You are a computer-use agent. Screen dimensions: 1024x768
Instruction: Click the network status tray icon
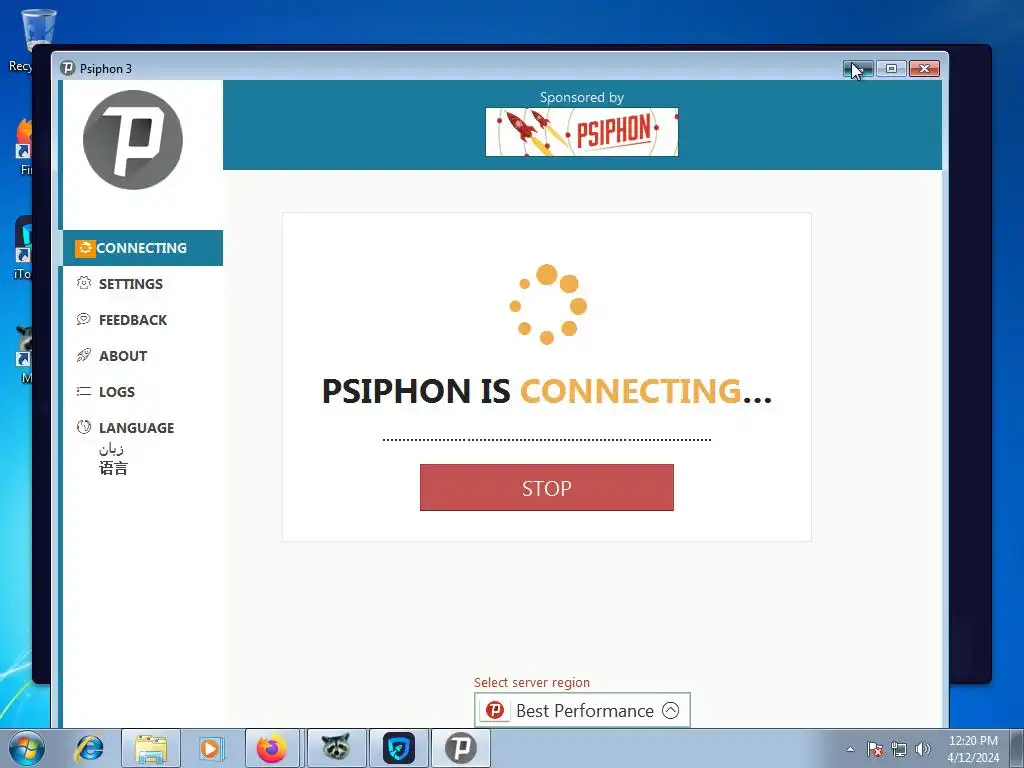click(899, 749)
